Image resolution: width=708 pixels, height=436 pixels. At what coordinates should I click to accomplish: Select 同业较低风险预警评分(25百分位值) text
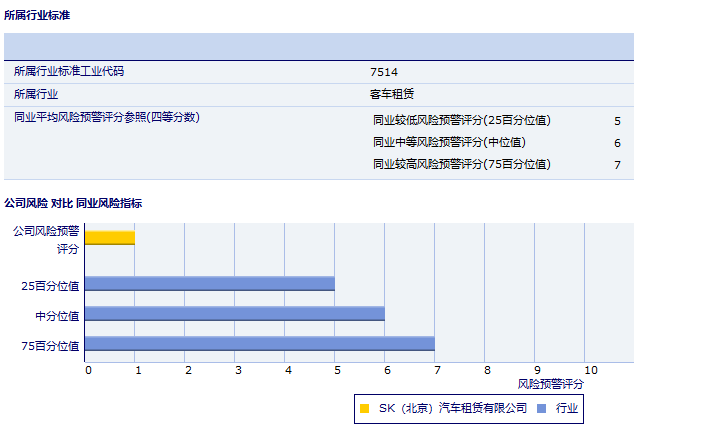click(x=461, y=120)
